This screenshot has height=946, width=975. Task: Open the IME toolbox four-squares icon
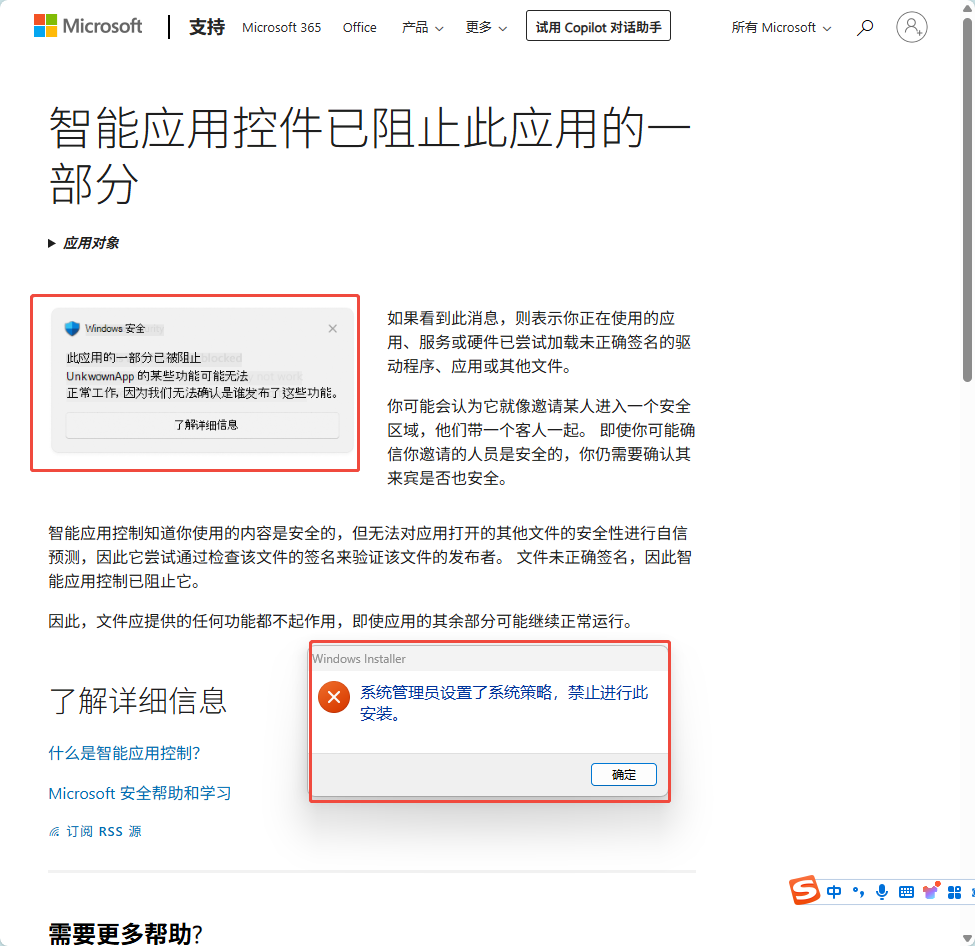point(954,893)
